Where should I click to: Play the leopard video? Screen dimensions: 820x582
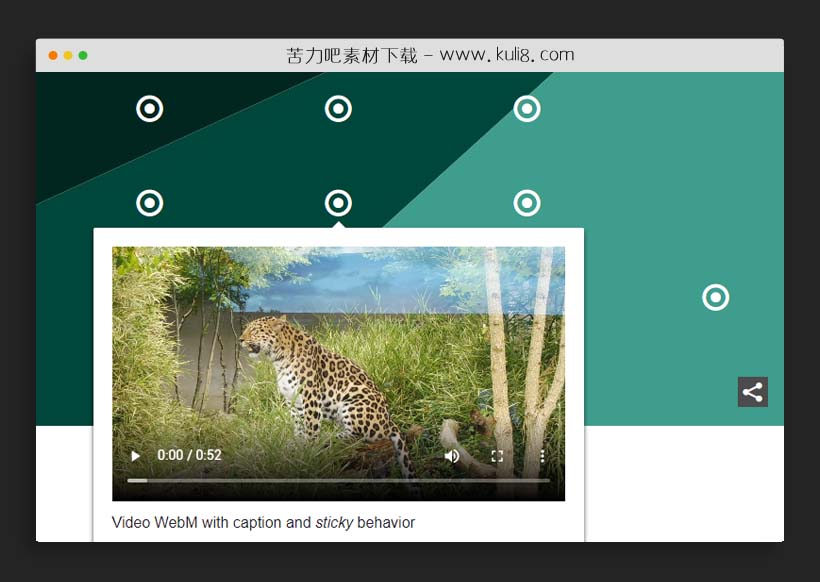click(135, 456)
